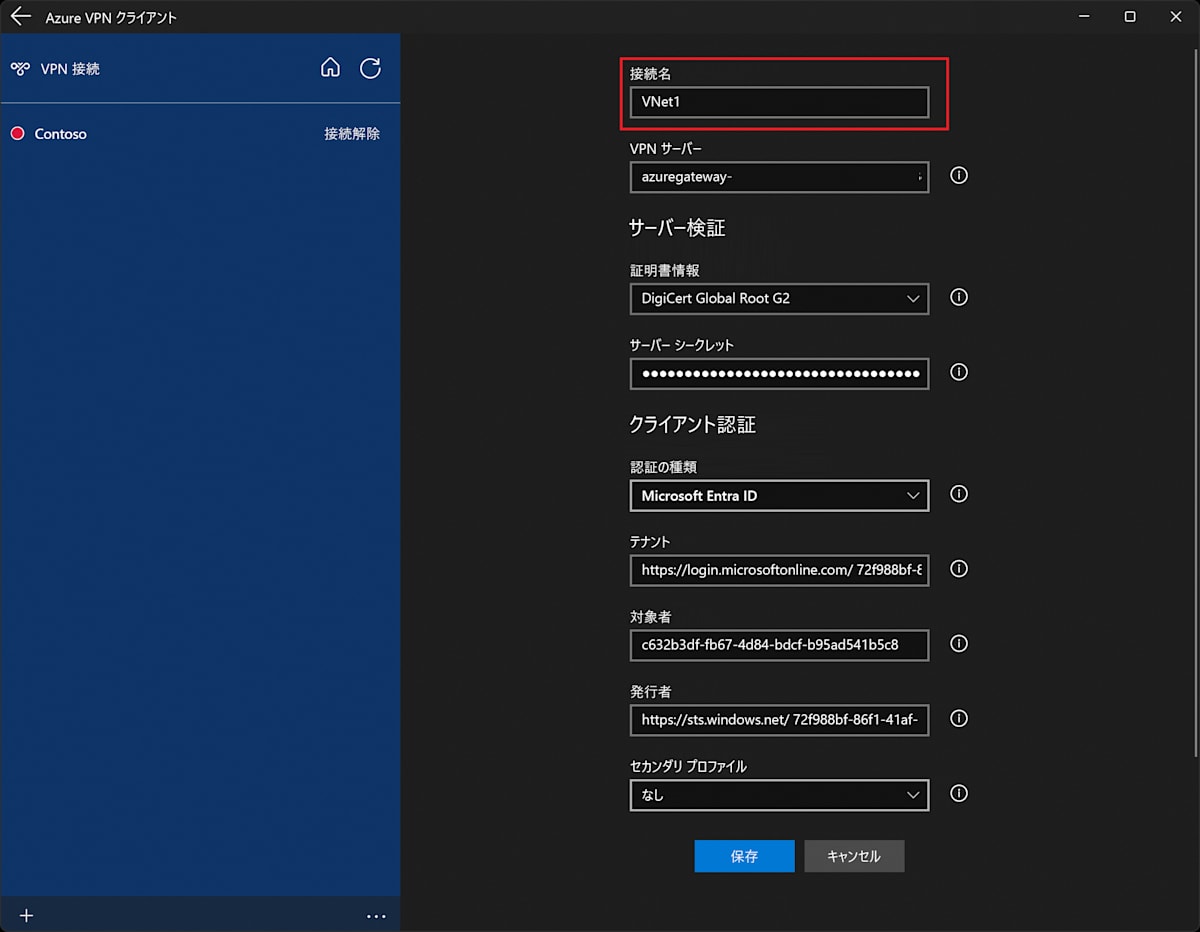1200x932 pixels.
Task: Click the 発行者 sts.windows.net field
Action: point(779,720)
